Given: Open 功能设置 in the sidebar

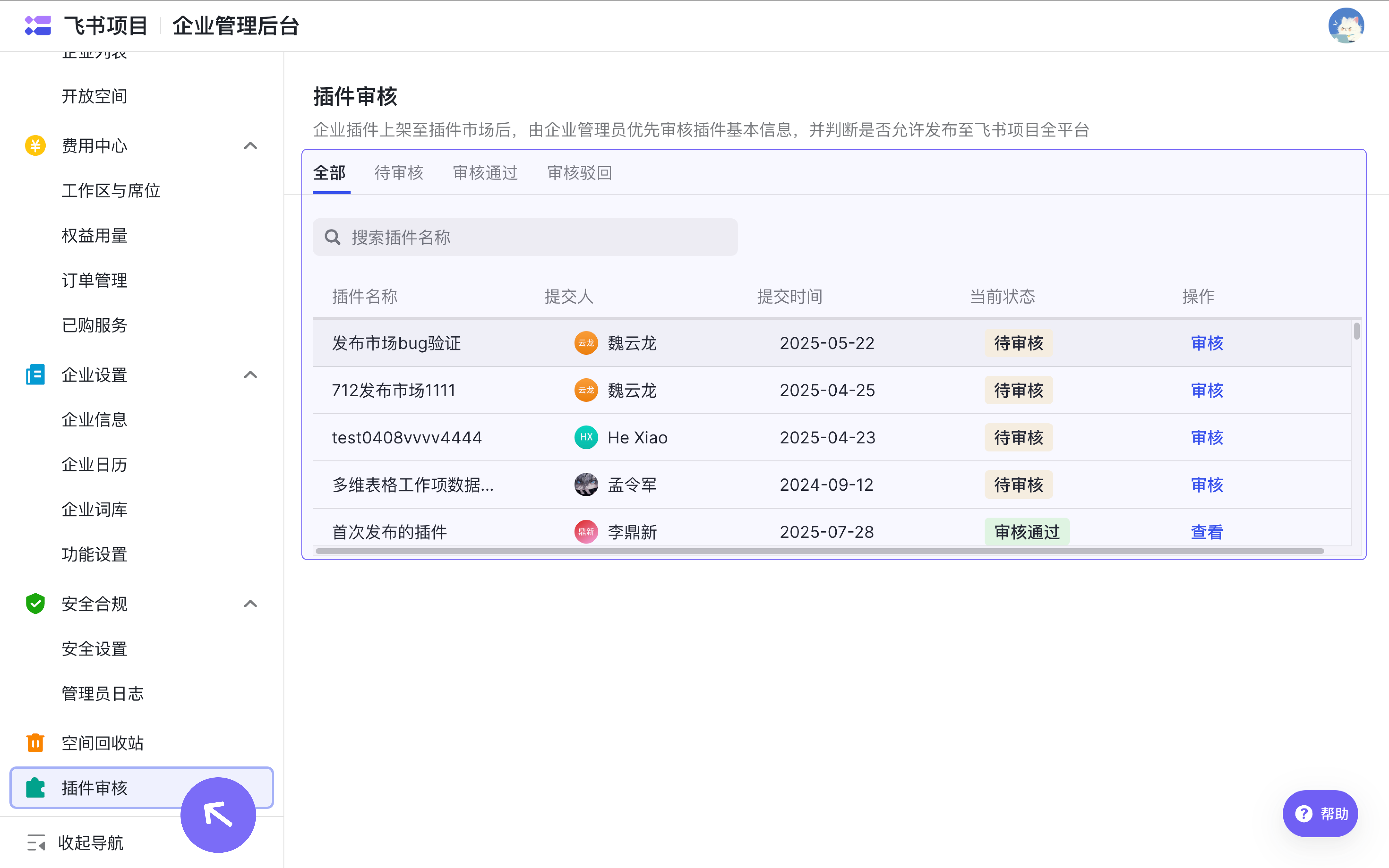Looking at the screenshot, I should [95, 555].
